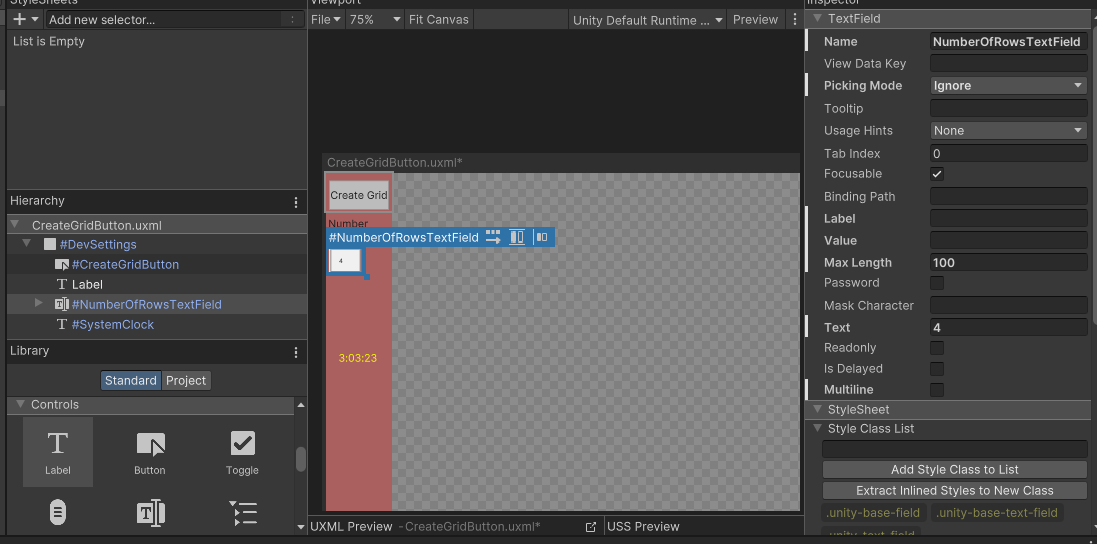Click the plus icon to add a stylesheet
The image size is (1097, 544).
point(19,20)
